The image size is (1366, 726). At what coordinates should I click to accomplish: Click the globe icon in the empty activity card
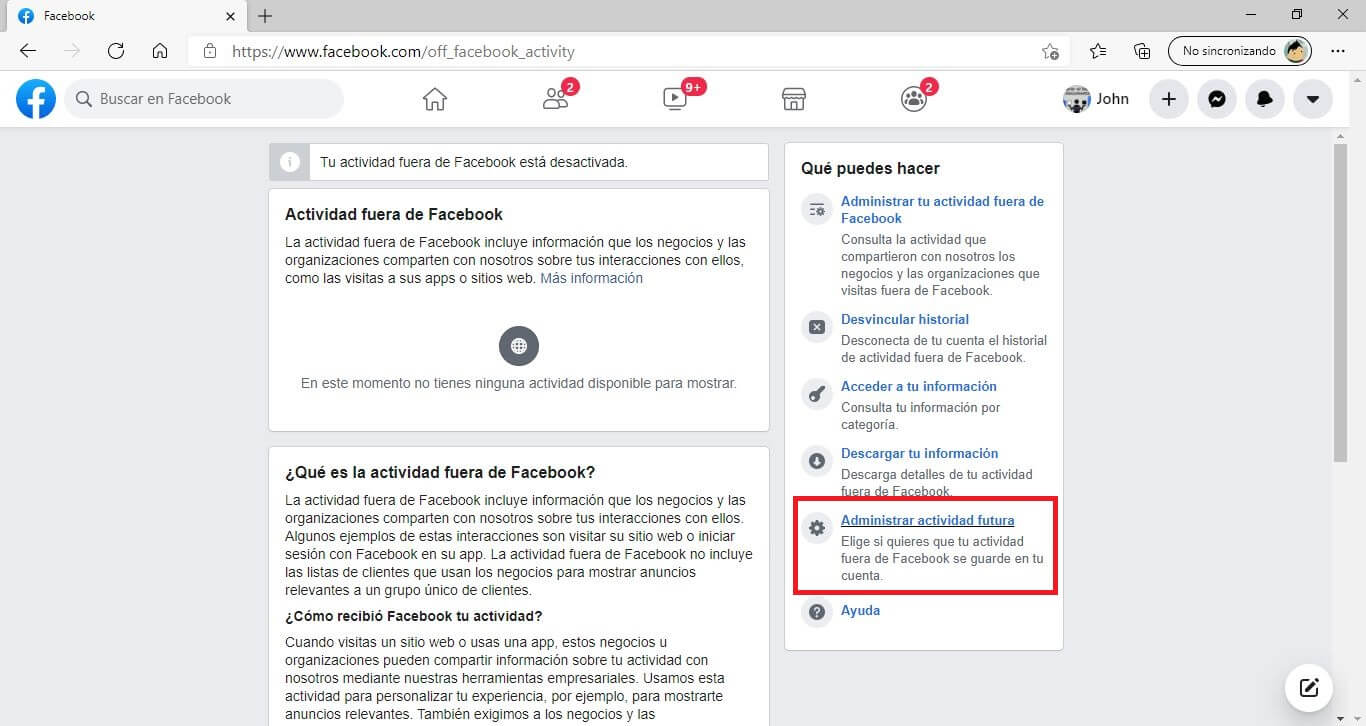point(519,346)
